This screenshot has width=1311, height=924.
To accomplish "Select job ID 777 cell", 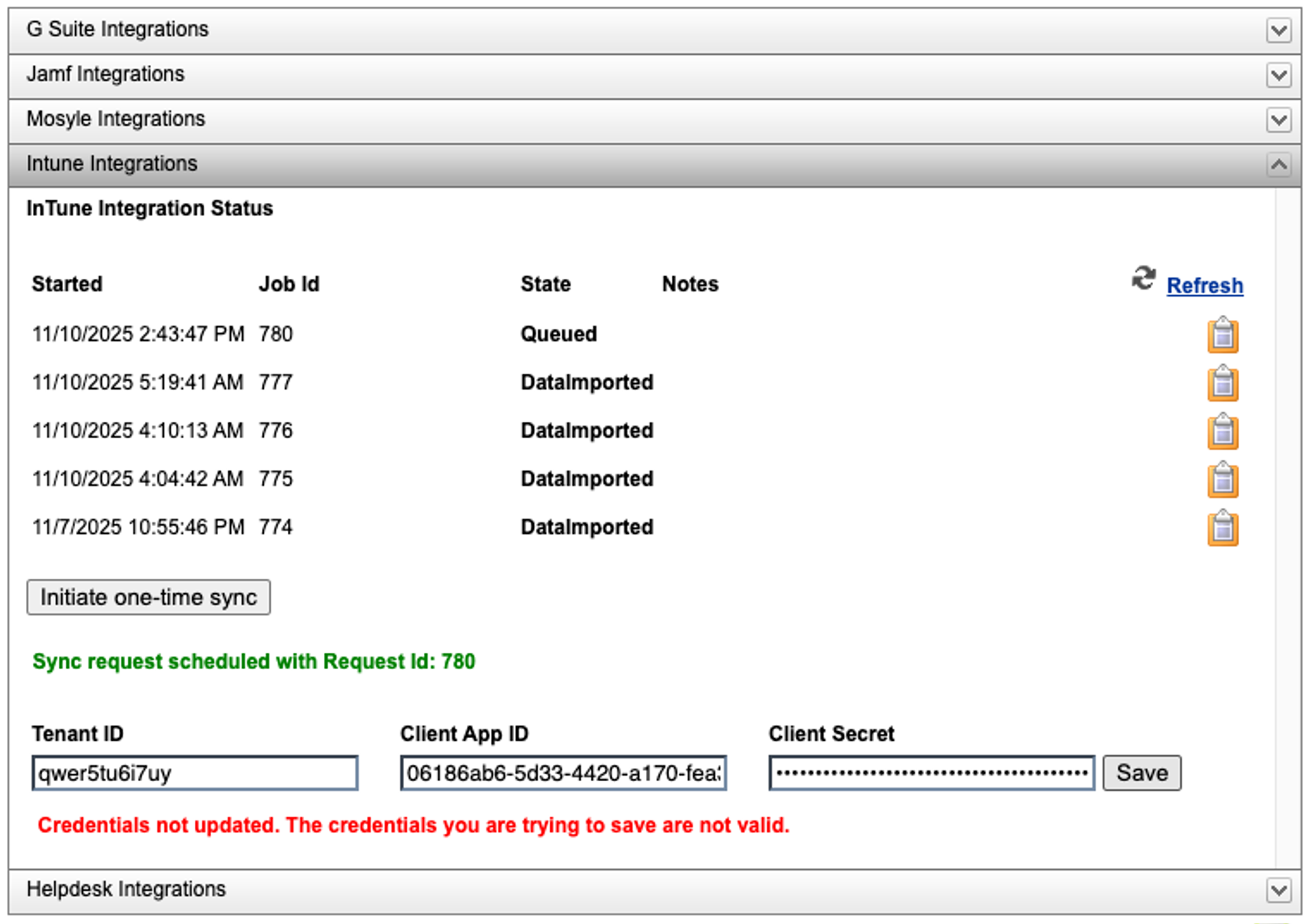I will [x=275, y=382].
